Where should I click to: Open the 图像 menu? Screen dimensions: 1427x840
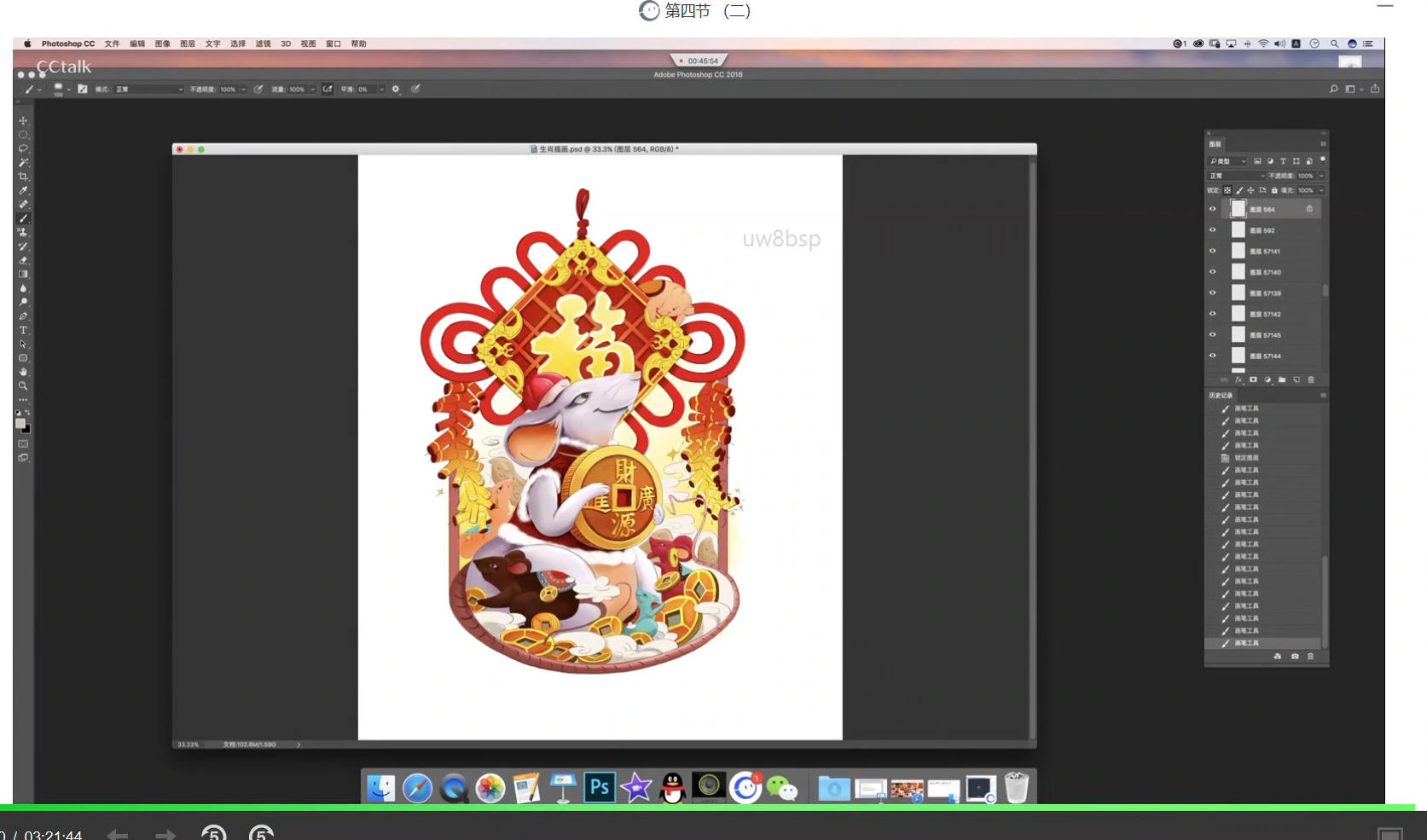click(x=162, y=43)
